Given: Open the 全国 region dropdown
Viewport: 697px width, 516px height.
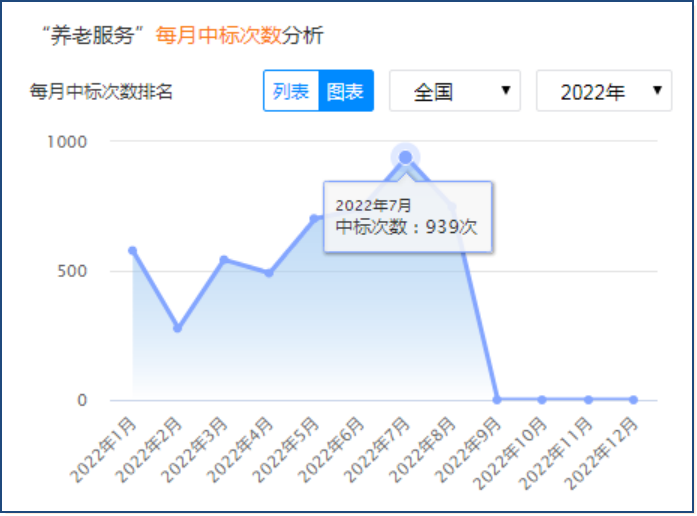Looking at the screenshot, I should (x=455, y=91).
